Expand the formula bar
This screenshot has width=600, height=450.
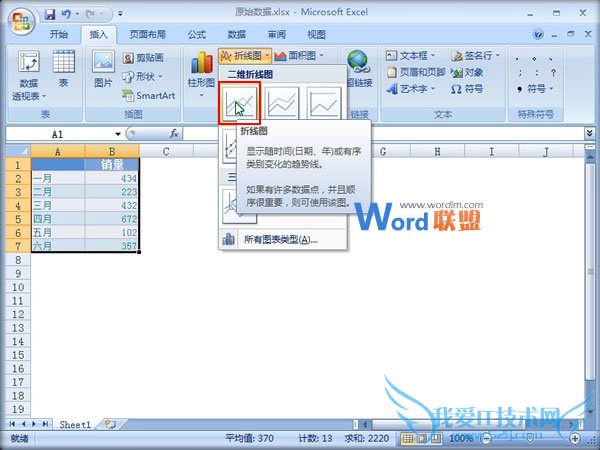589,133
